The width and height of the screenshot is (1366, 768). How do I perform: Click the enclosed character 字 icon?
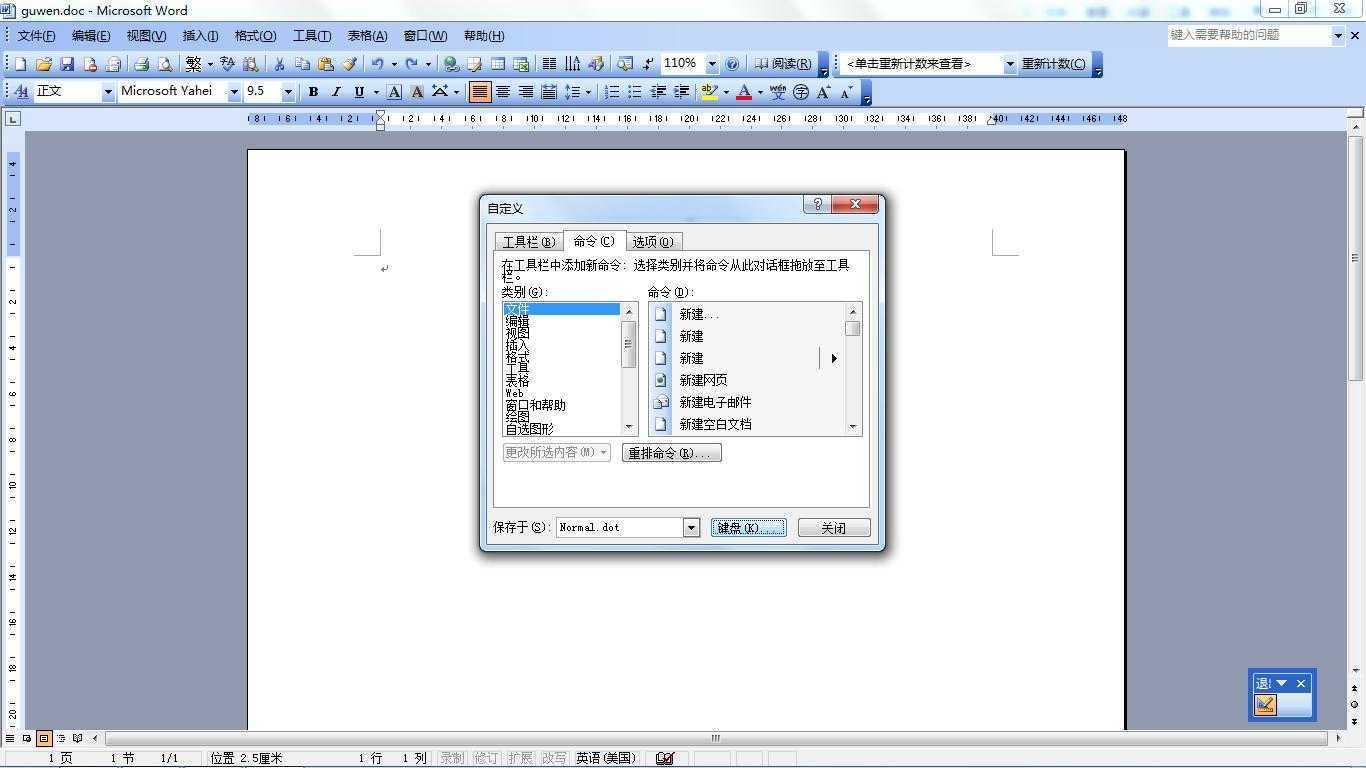801,92
